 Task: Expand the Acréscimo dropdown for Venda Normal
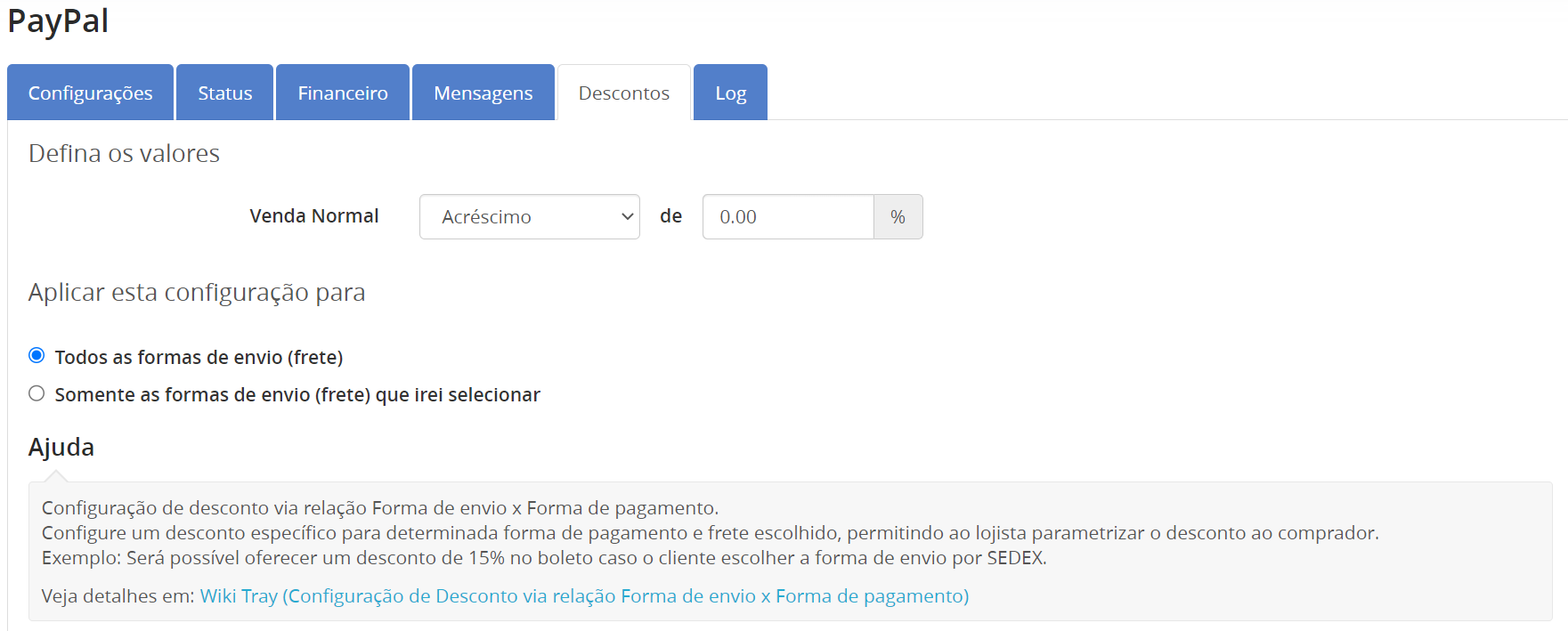pos(530,216)
